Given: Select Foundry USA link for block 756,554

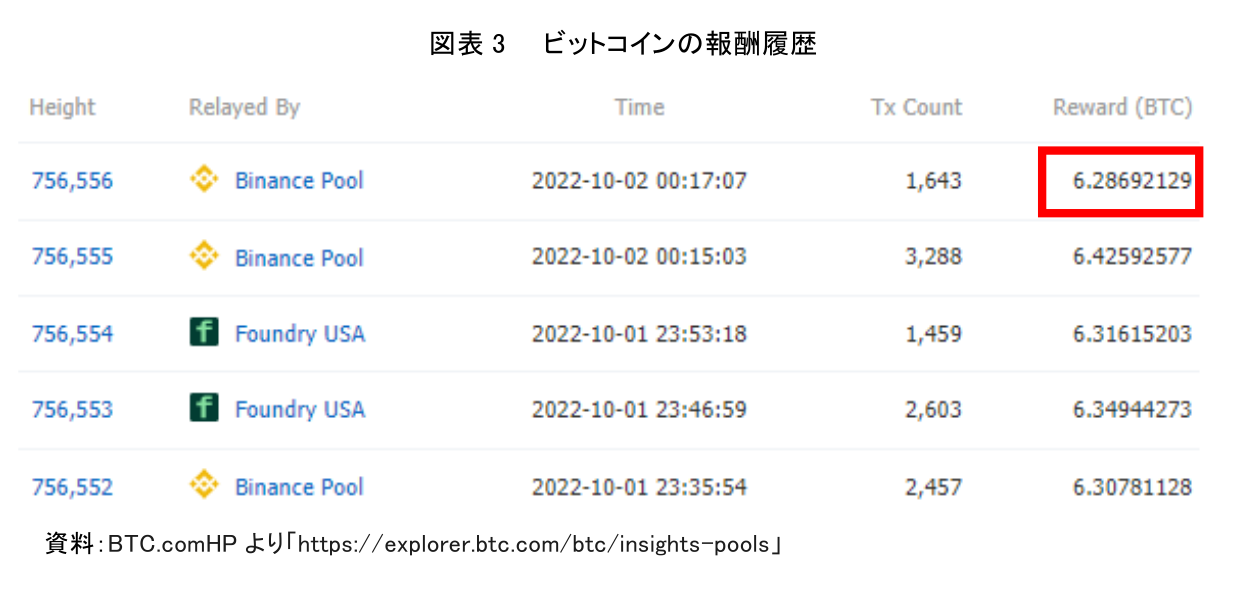Looking at the screenshot, I should [x=300, y=334].
